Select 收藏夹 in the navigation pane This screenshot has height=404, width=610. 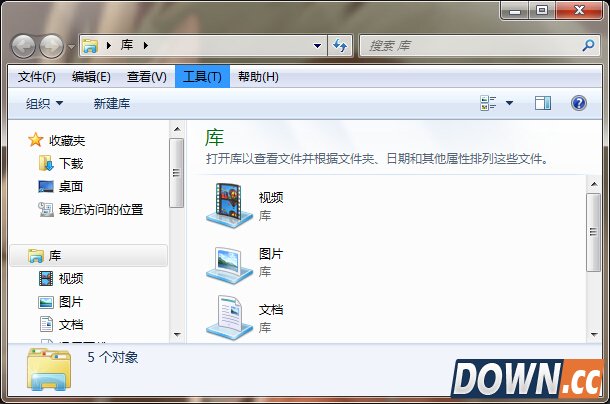point(67,141)
